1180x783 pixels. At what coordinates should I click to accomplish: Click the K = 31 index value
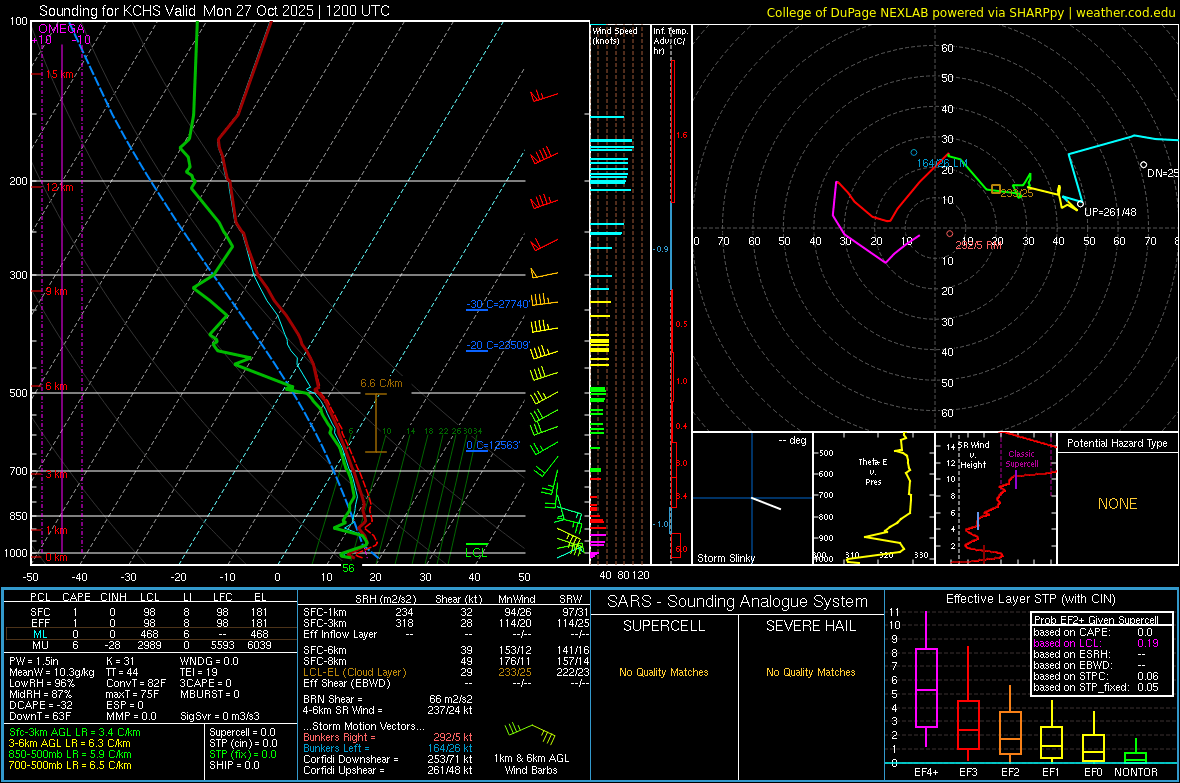click(x=120, y=661)
